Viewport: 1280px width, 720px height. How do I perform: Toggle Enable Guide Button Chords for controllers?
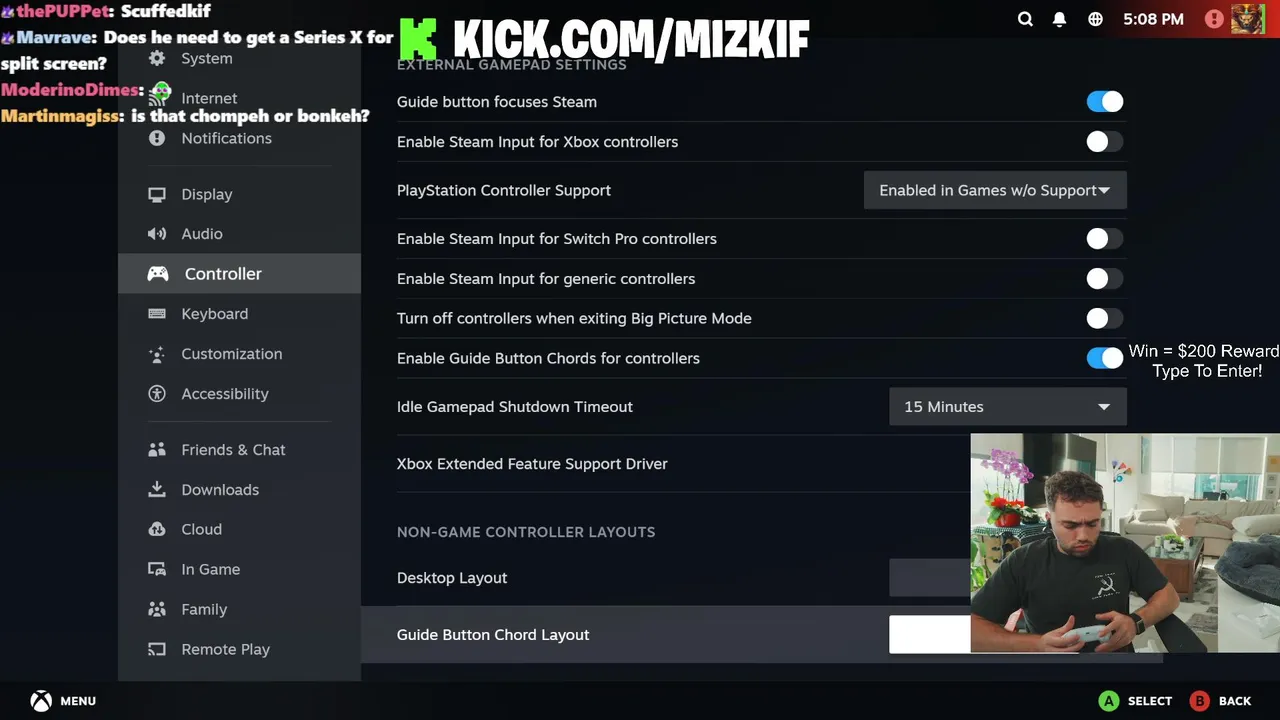[x=1105, y=358]
